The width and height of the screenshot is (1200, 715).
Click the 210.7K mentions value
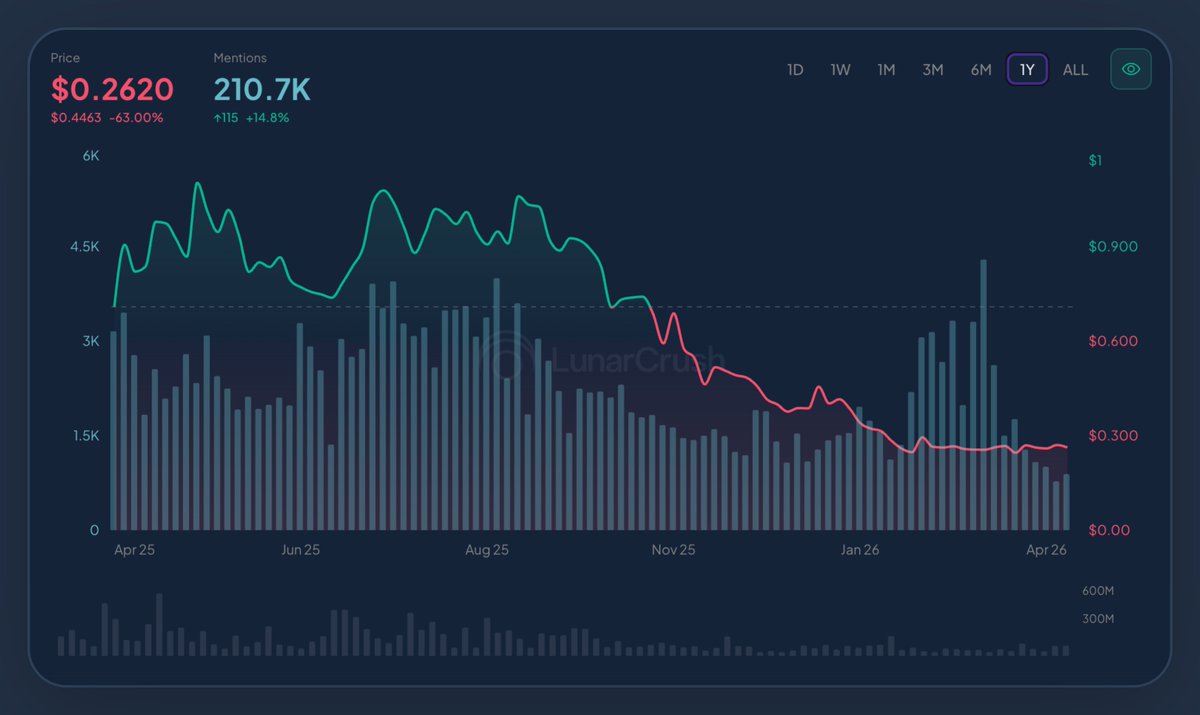pyautogui.click(x=262, y=90)
